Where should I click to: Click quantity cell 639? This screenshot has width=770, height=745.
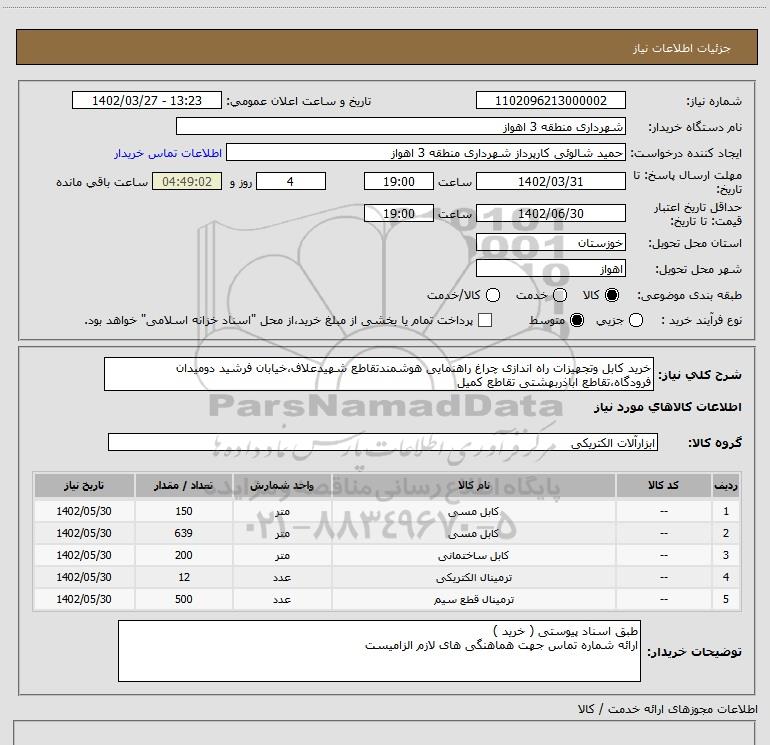(184, 533)
